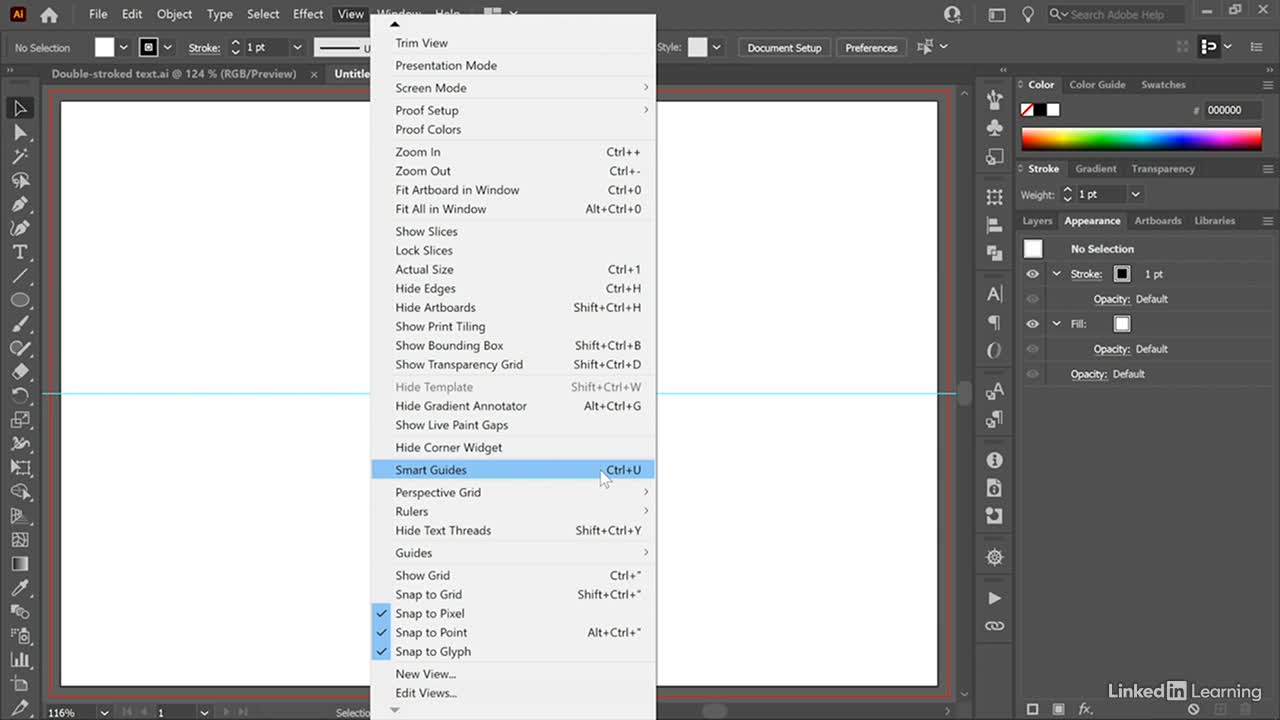Select the Lasso tool
The width and height of the screenshot is (1280, 720).
(20, 180)
